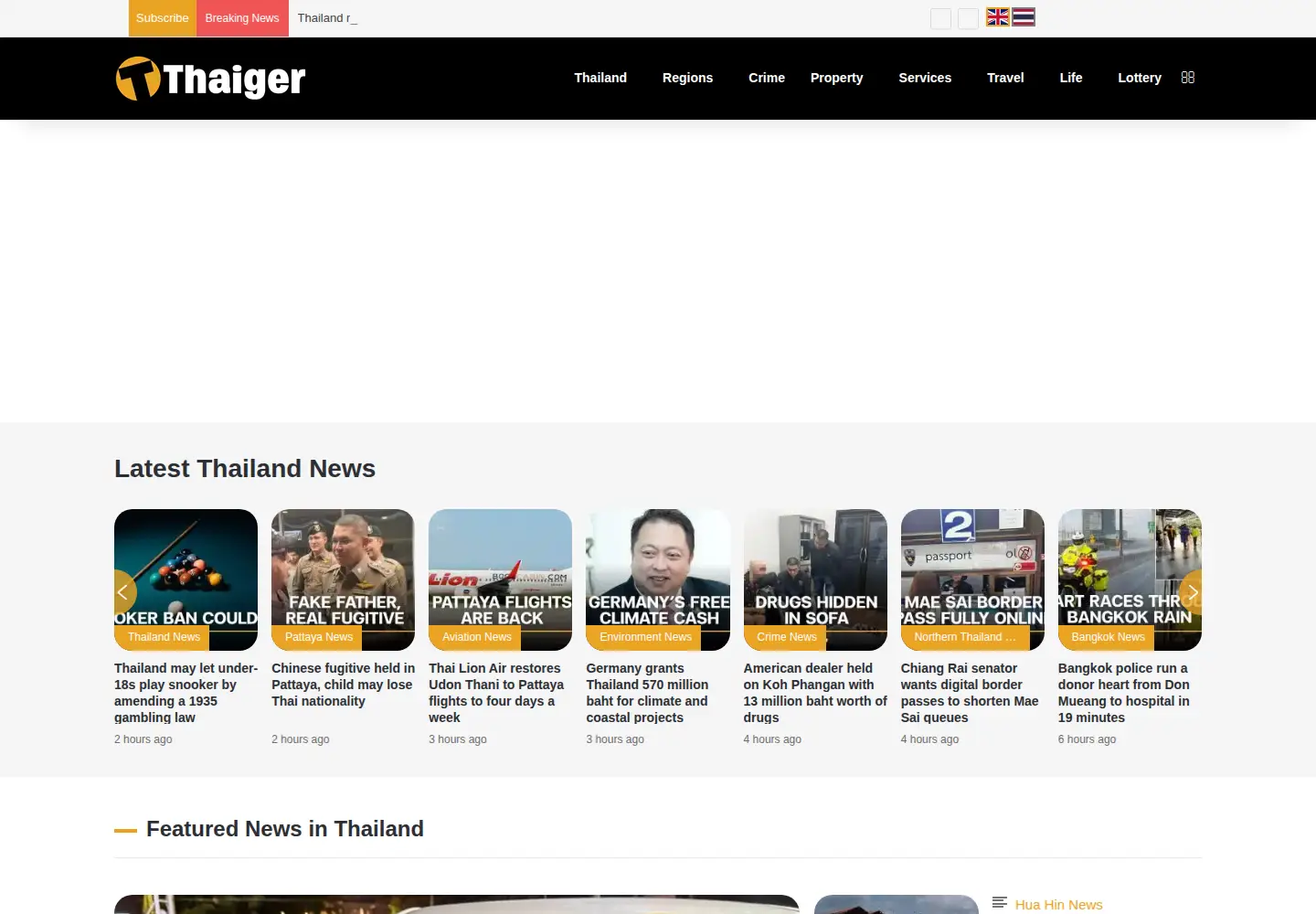Click the Breaking News label
Image resolution: width=1316 pixels, height=914 pixels.
pyautogui.click(x=242, y=18)
